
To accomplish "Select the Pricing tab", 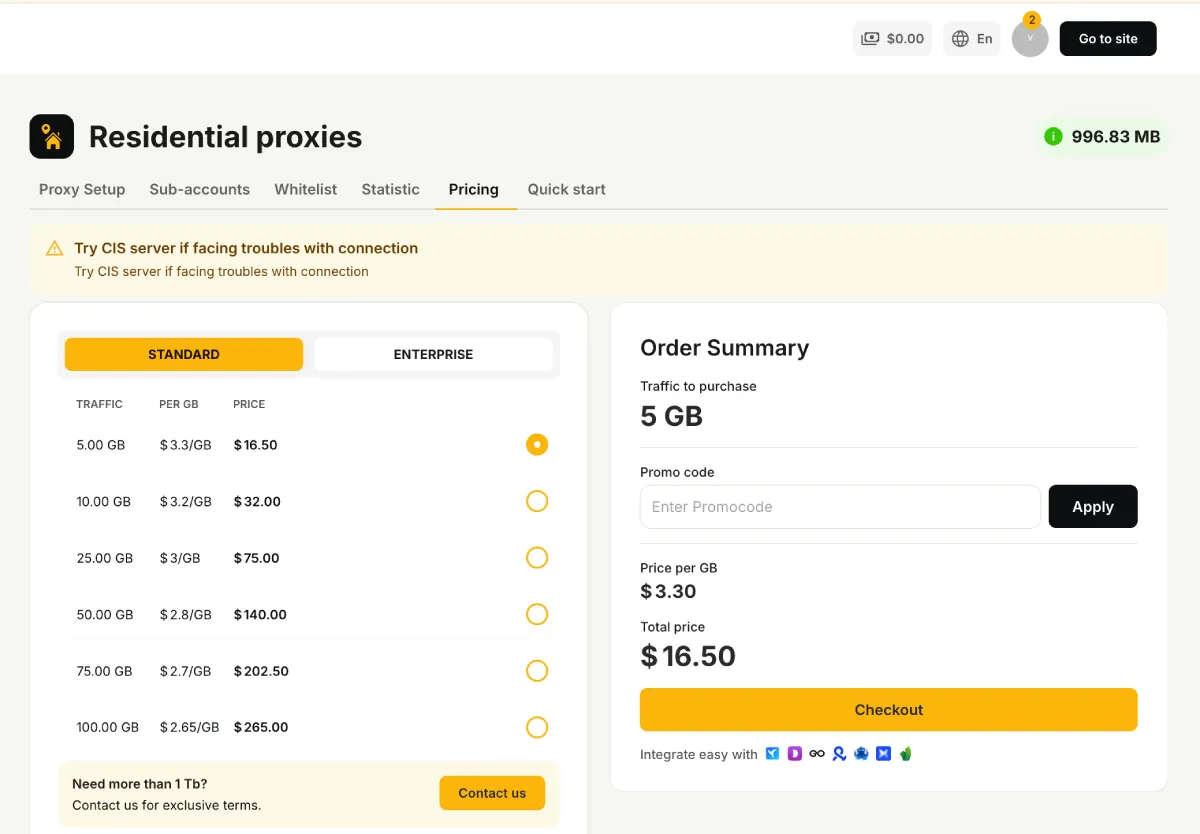I will point(474,189).
